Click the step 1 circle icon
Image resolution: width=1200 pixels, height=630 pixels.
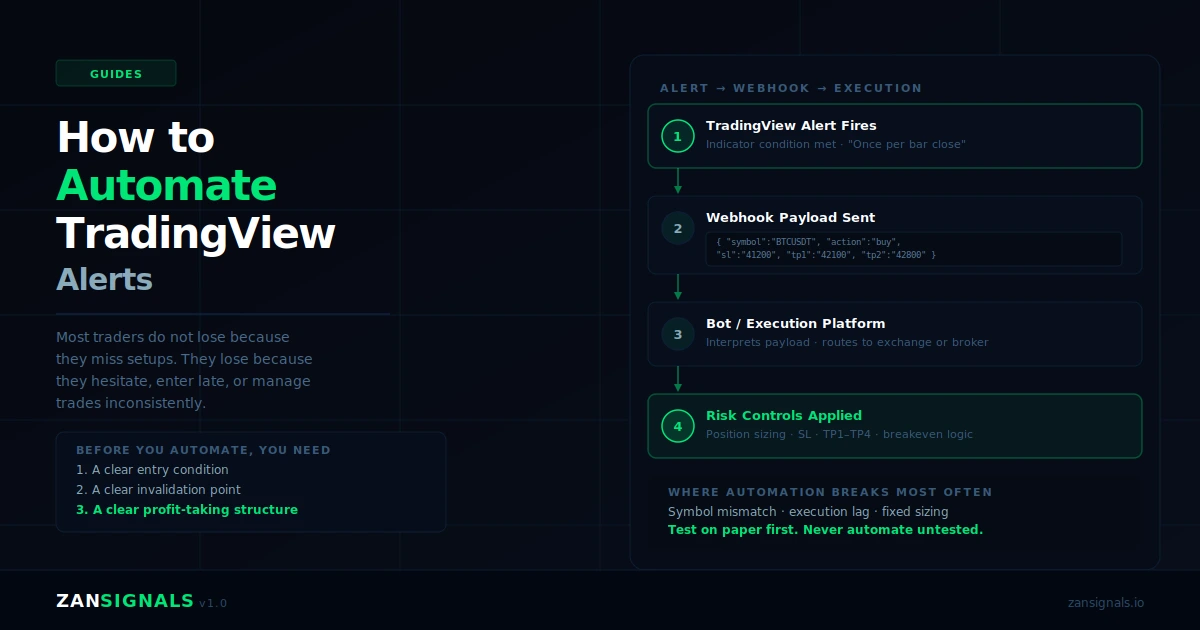tap(678, 136)
